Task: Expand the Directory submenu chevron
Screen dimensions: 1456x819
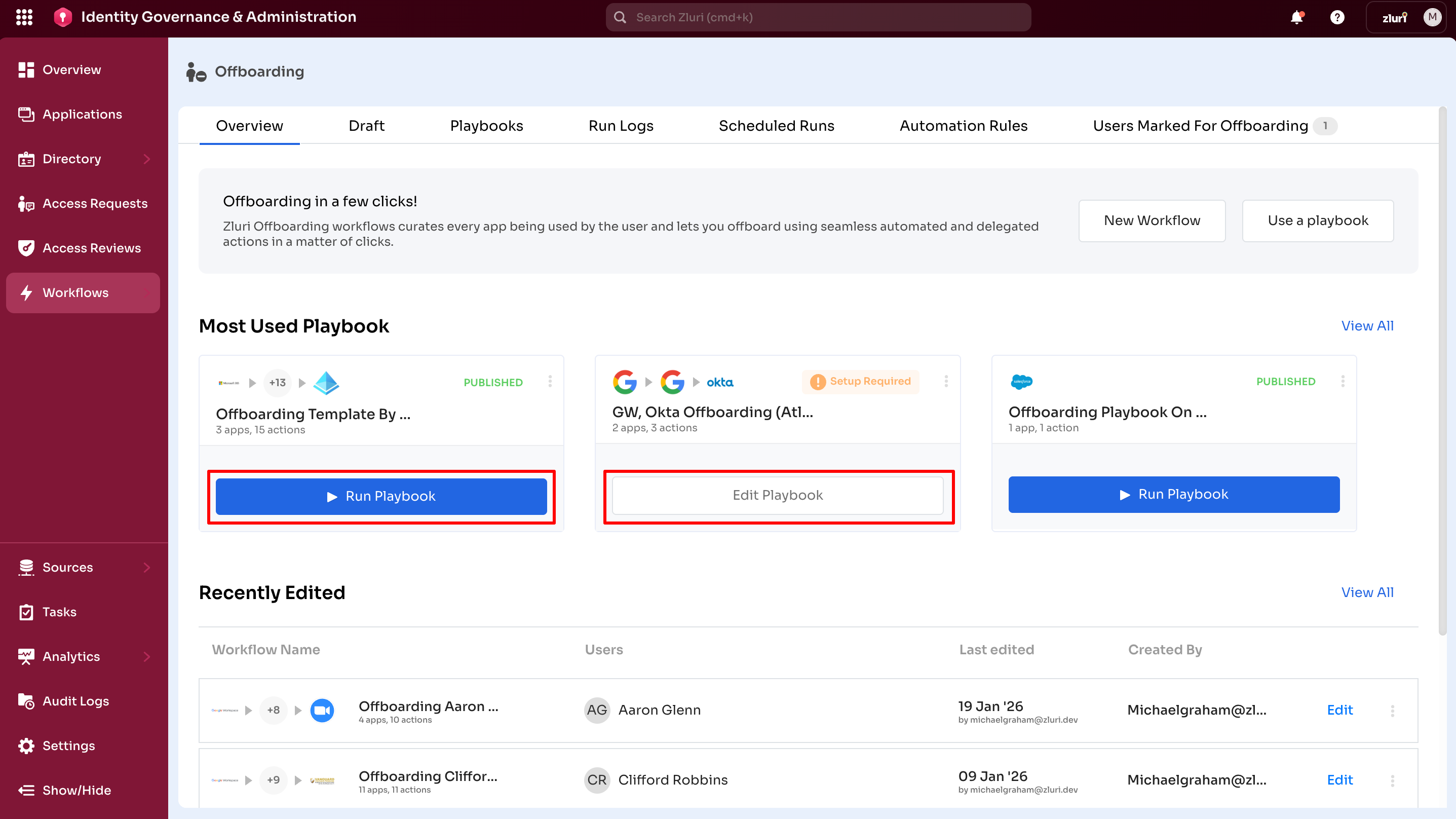Action: 147,159
